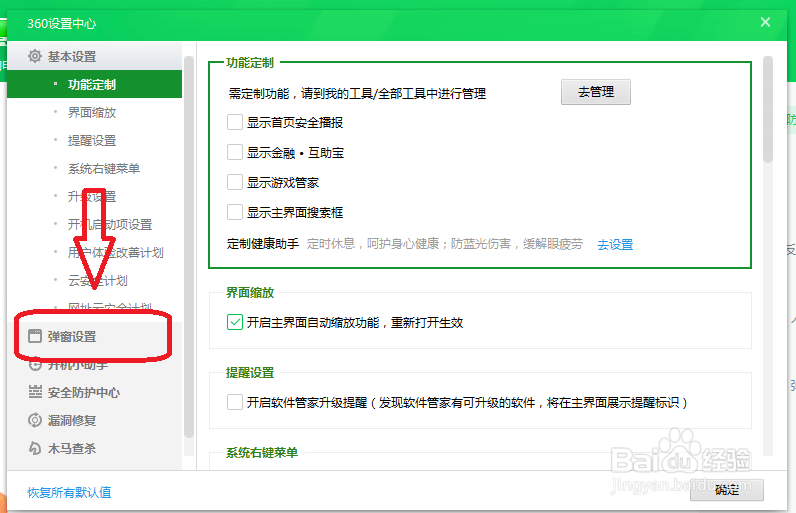796x513 pixels.
Task: Click the 提醒设置 section heading
Action: (x=250, y=373)
